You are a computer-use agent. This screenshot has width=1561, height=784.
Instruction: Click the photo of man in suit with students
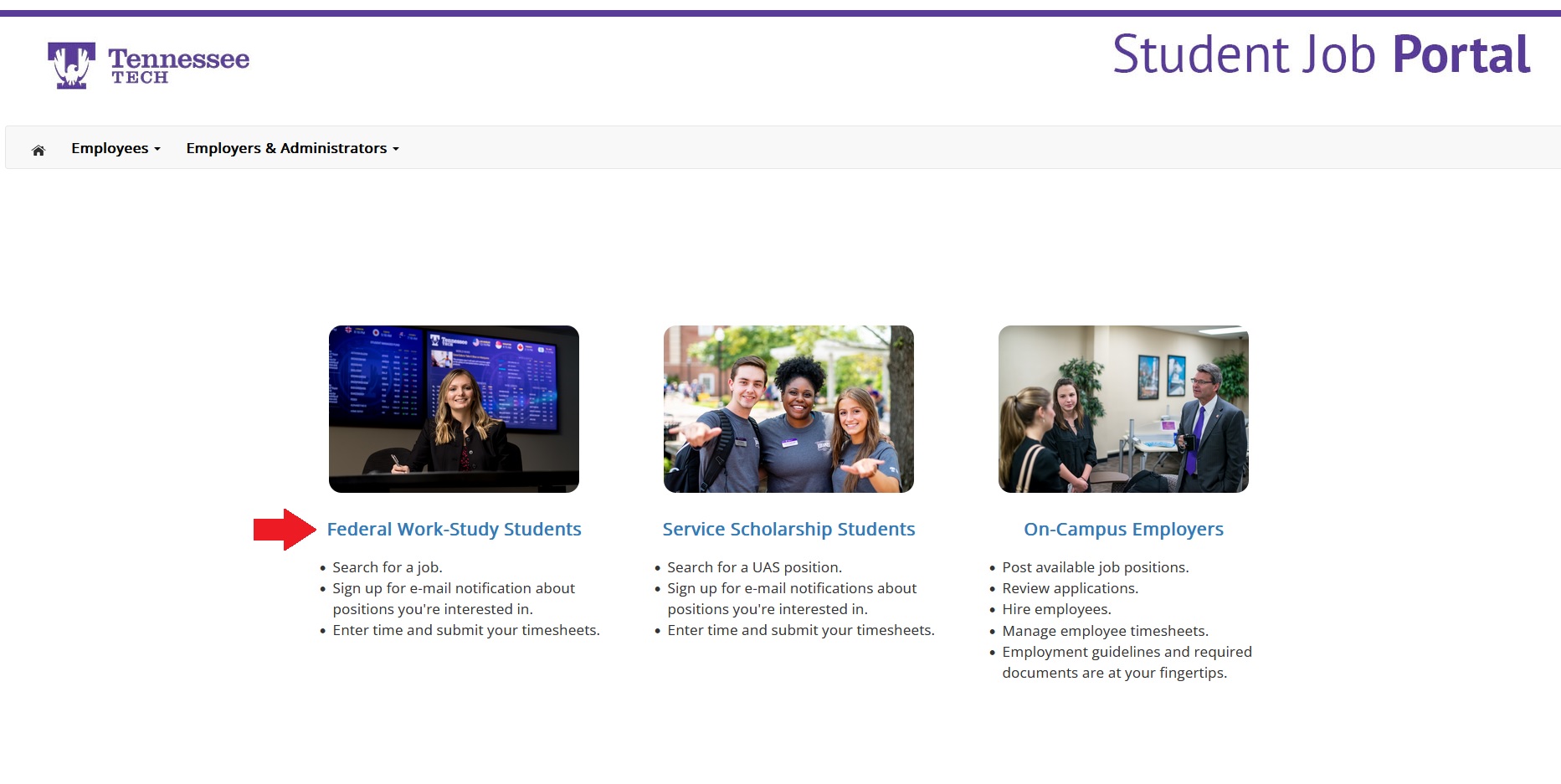(1123, 408)
